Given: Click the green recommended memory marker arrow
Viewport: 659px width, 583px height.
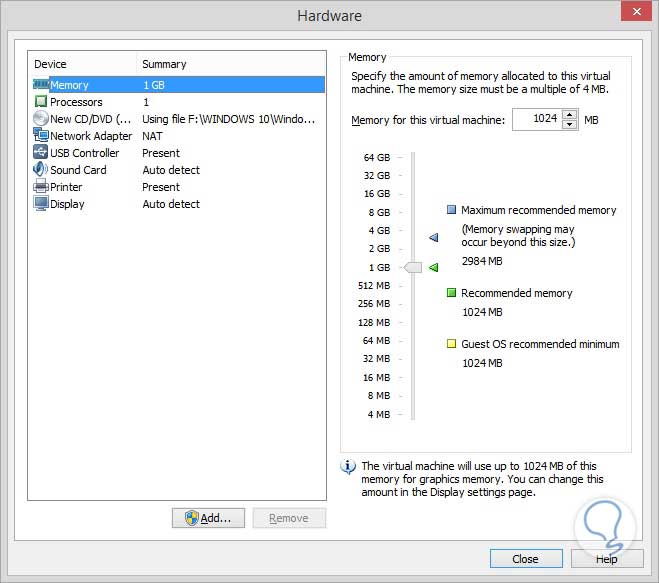Looking at the screenshot, I should pos(434,267).
